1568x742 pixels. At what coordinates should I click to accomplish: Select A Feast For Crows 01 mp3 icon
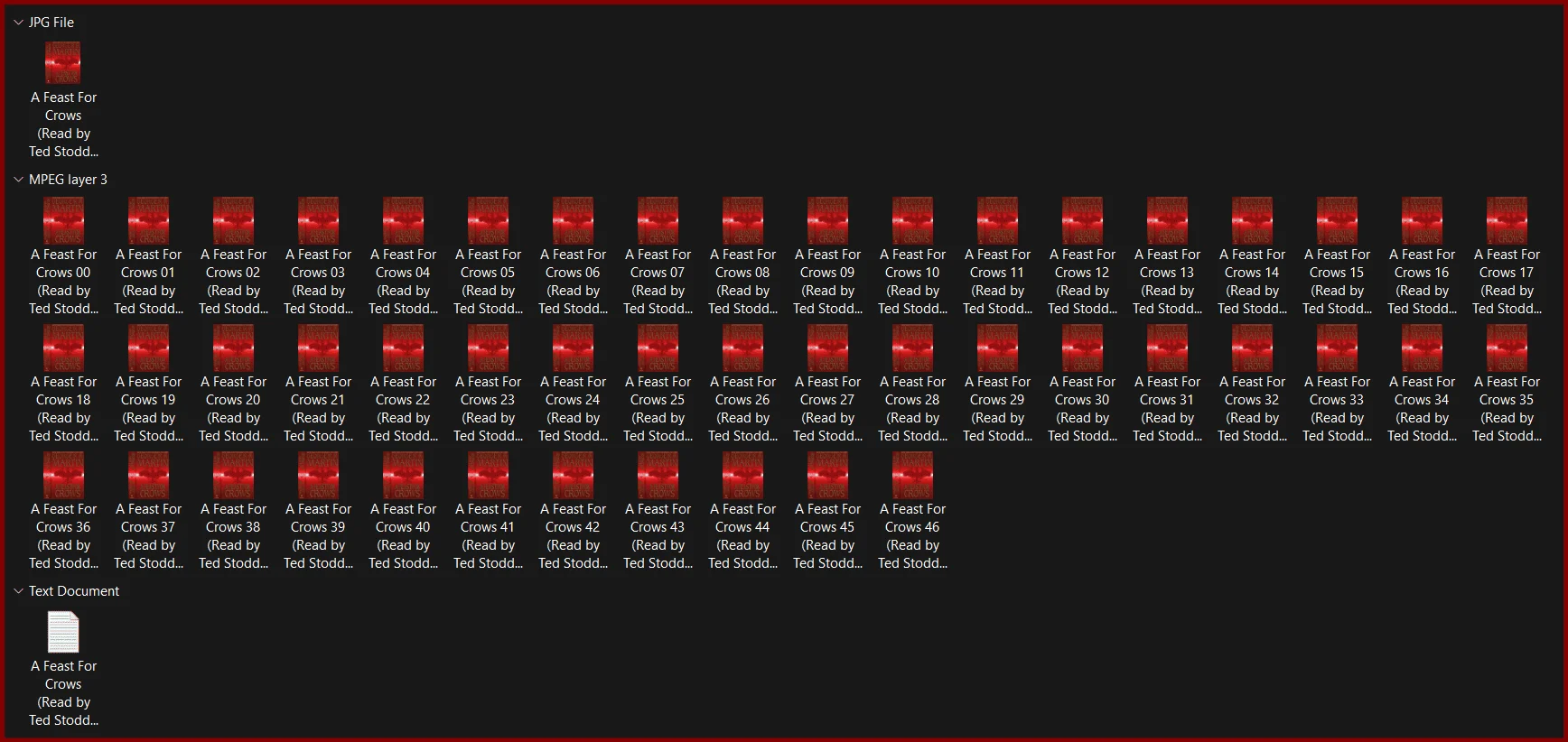[x=148, y=220]
